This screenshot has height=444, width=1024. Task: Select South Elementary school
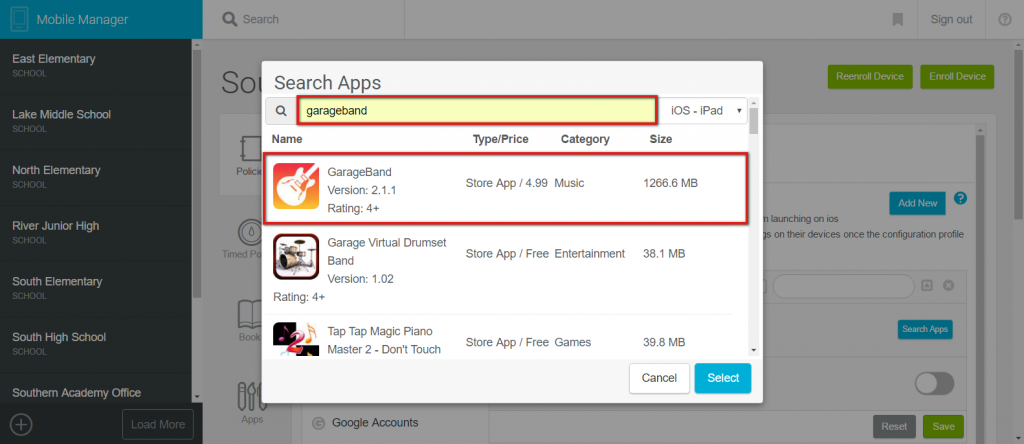pos(96,289)
